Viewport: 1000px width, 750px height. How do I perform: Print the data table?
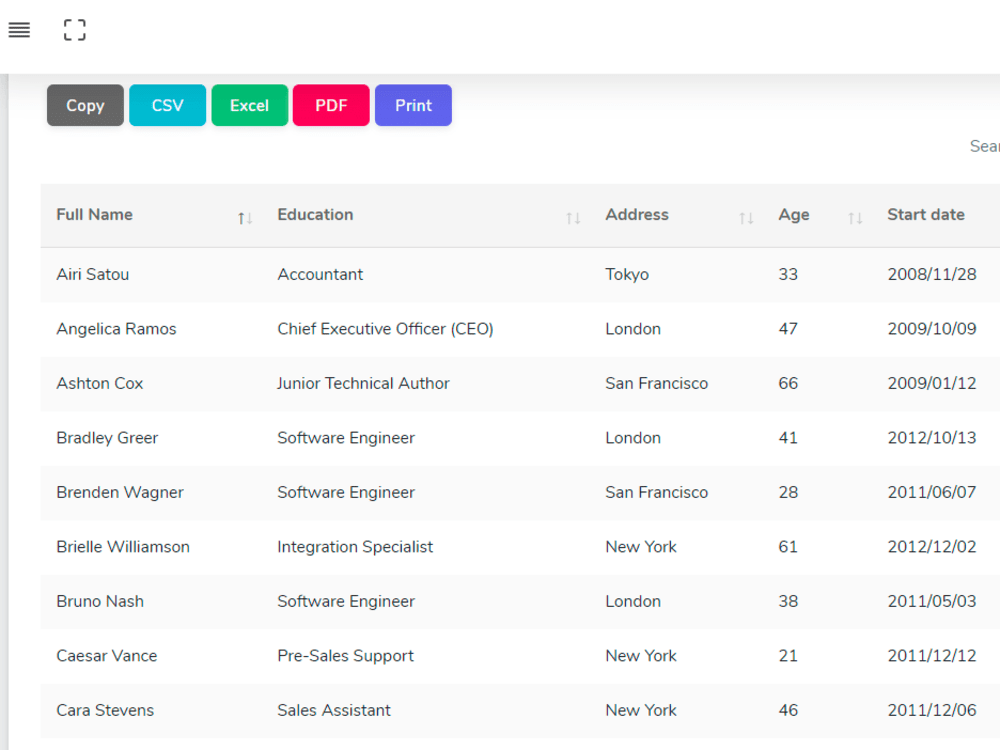click(413, 105)
